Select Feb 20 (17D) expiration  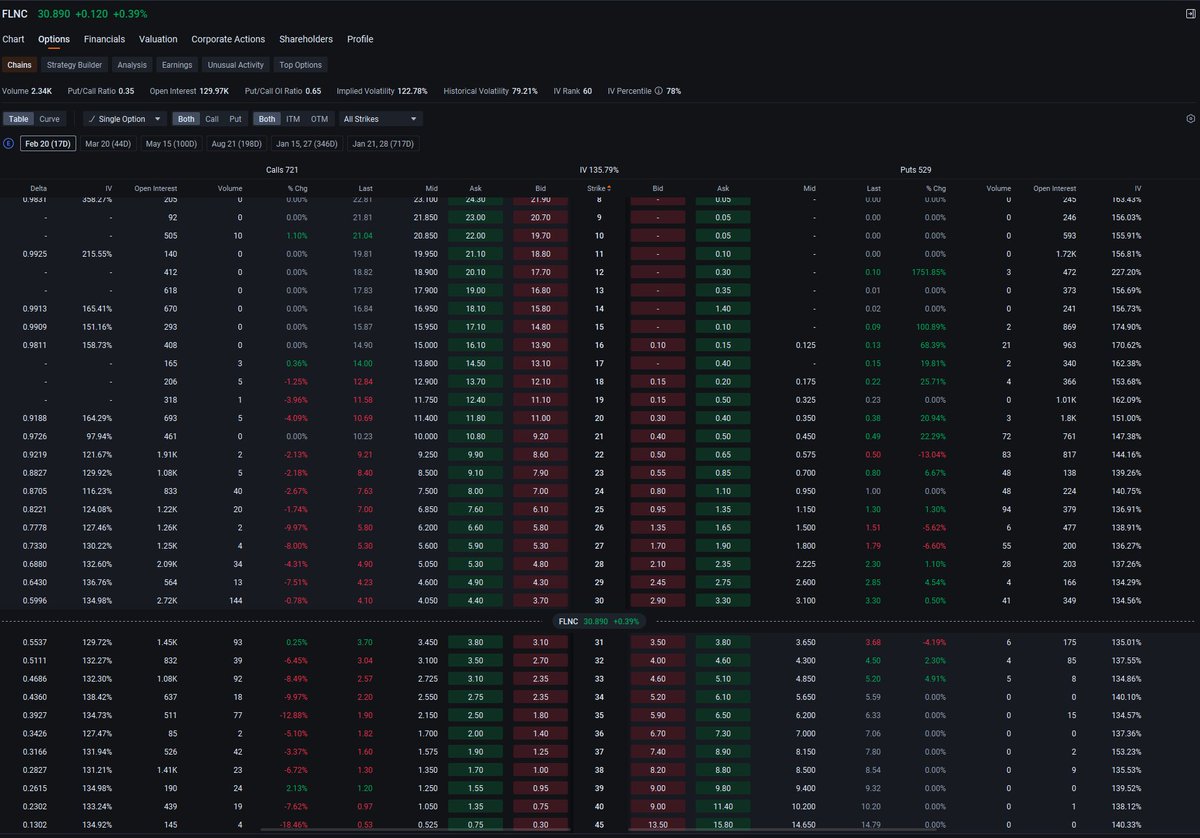[x=48, y=144]
